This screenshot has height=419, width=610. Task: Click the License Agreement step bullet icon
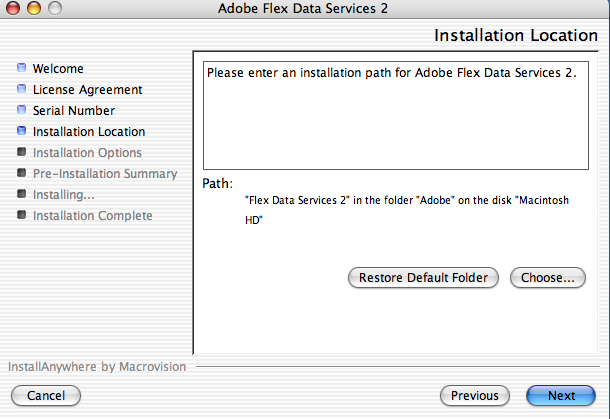coord(22,89)
